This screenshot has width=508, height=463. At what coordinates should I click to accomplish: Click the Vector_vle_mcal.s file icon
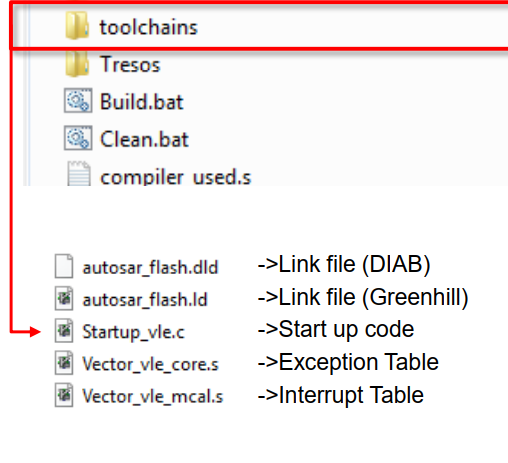point(64,395)
